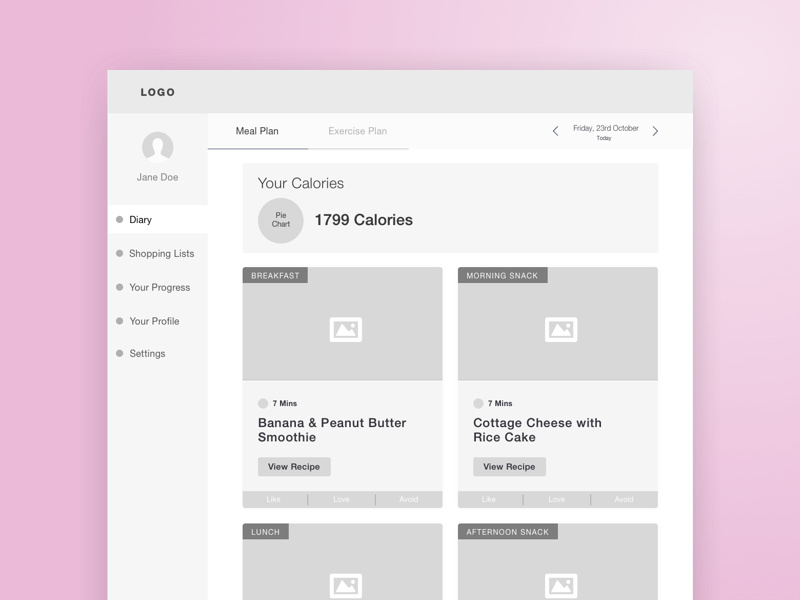This screenshot has height=600, width=800.
Task: Click the bullet next to Your Progress
Action: coord(119,287)
